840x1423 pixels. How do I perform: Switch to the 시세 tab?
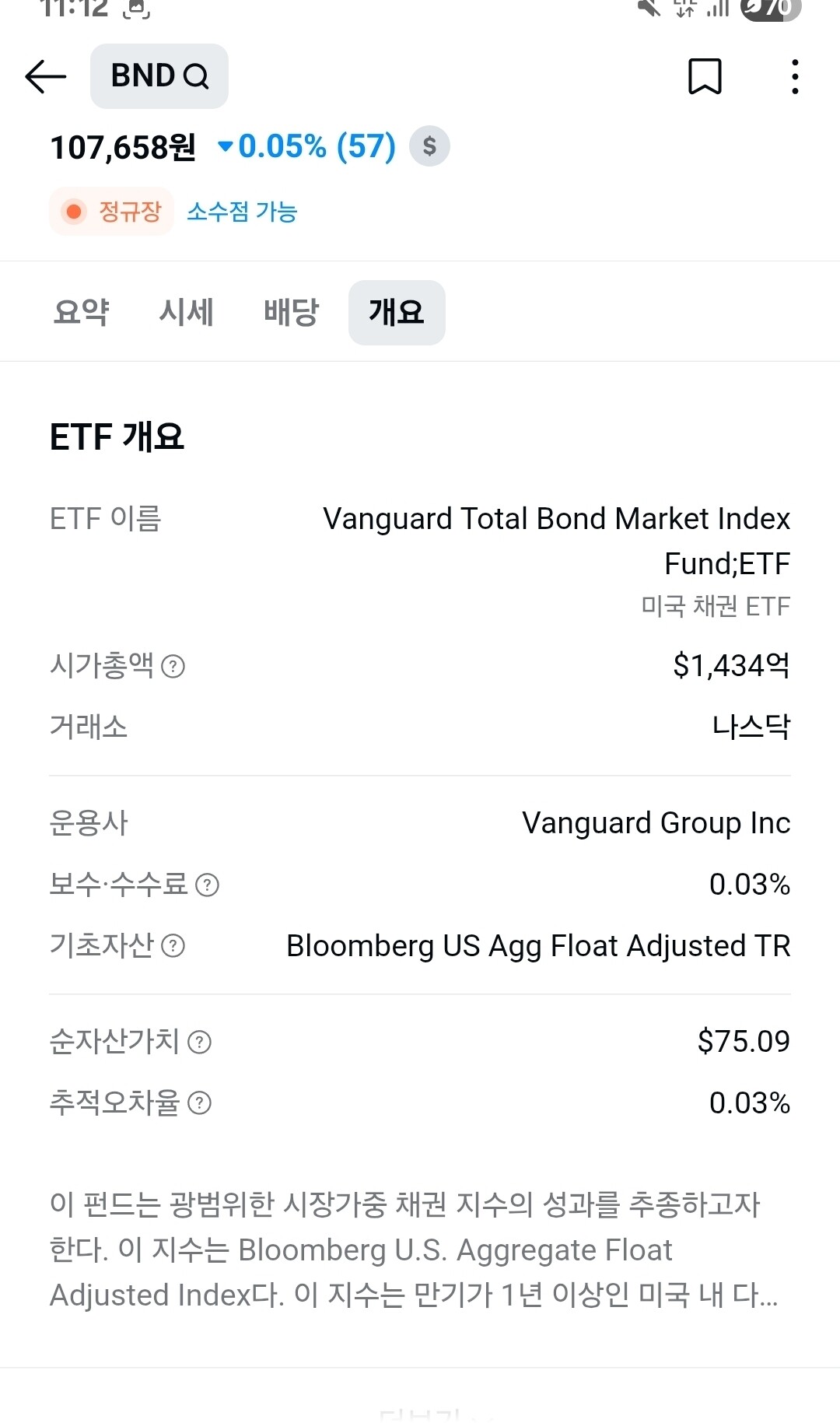tap(186, 312)
